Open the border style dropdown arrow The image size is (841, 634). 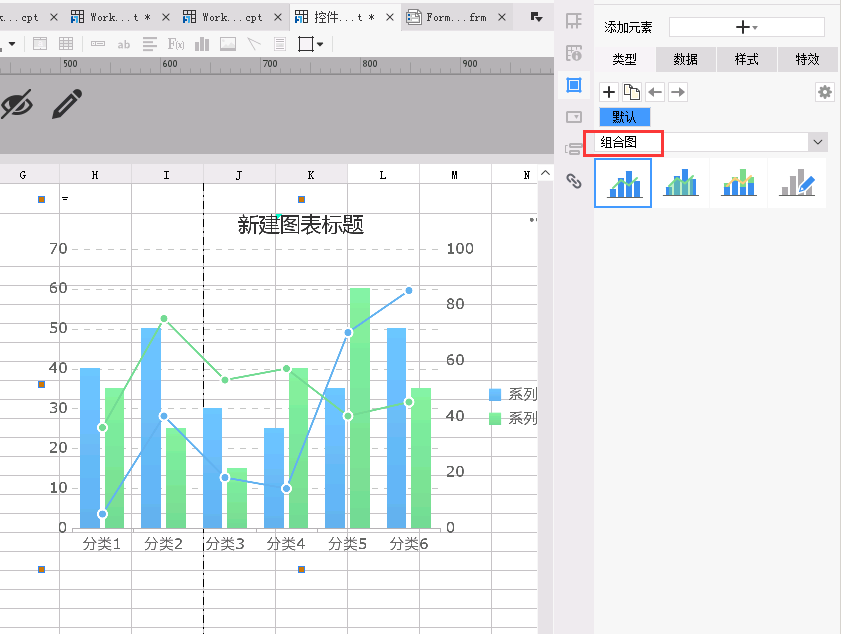[320, 45]
